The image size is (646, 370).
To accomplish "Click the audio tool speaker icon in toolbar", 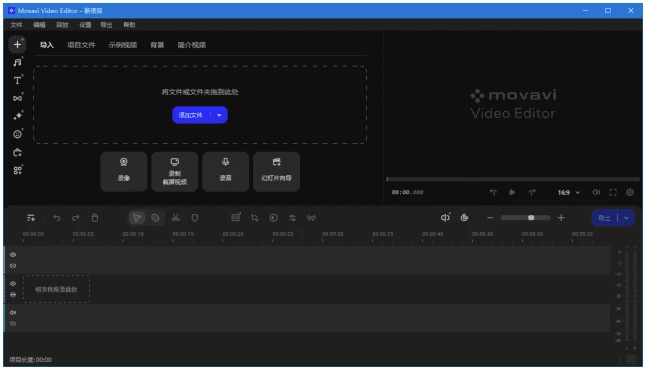I will pyautogui.click(x=445, y=218).
